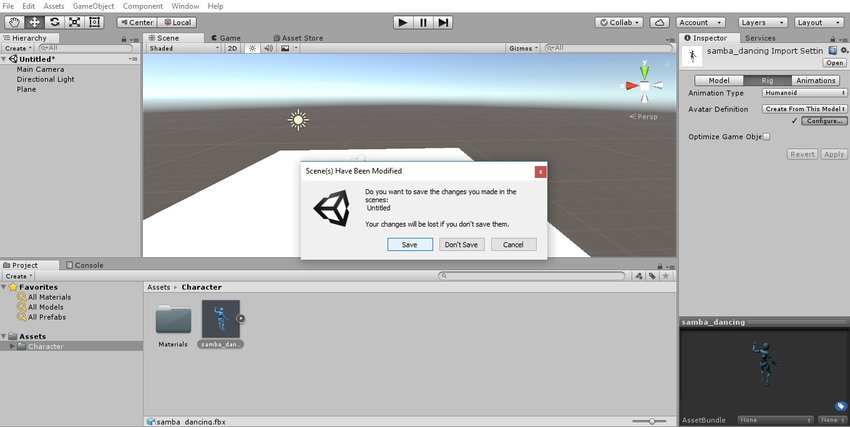The height and width of the screenshot is (427, 850).
Task: Click asset label tag icon in preview
Action: tap(840, 406)
